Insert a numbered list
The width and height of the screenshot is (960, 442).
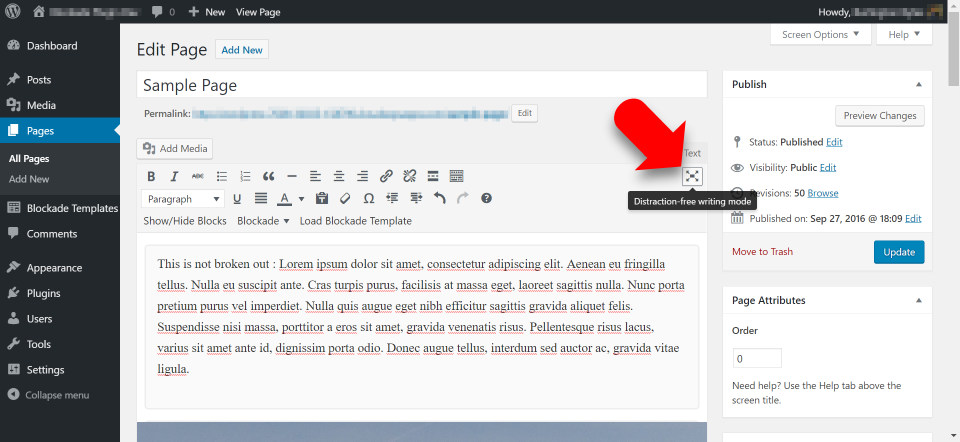245,176
